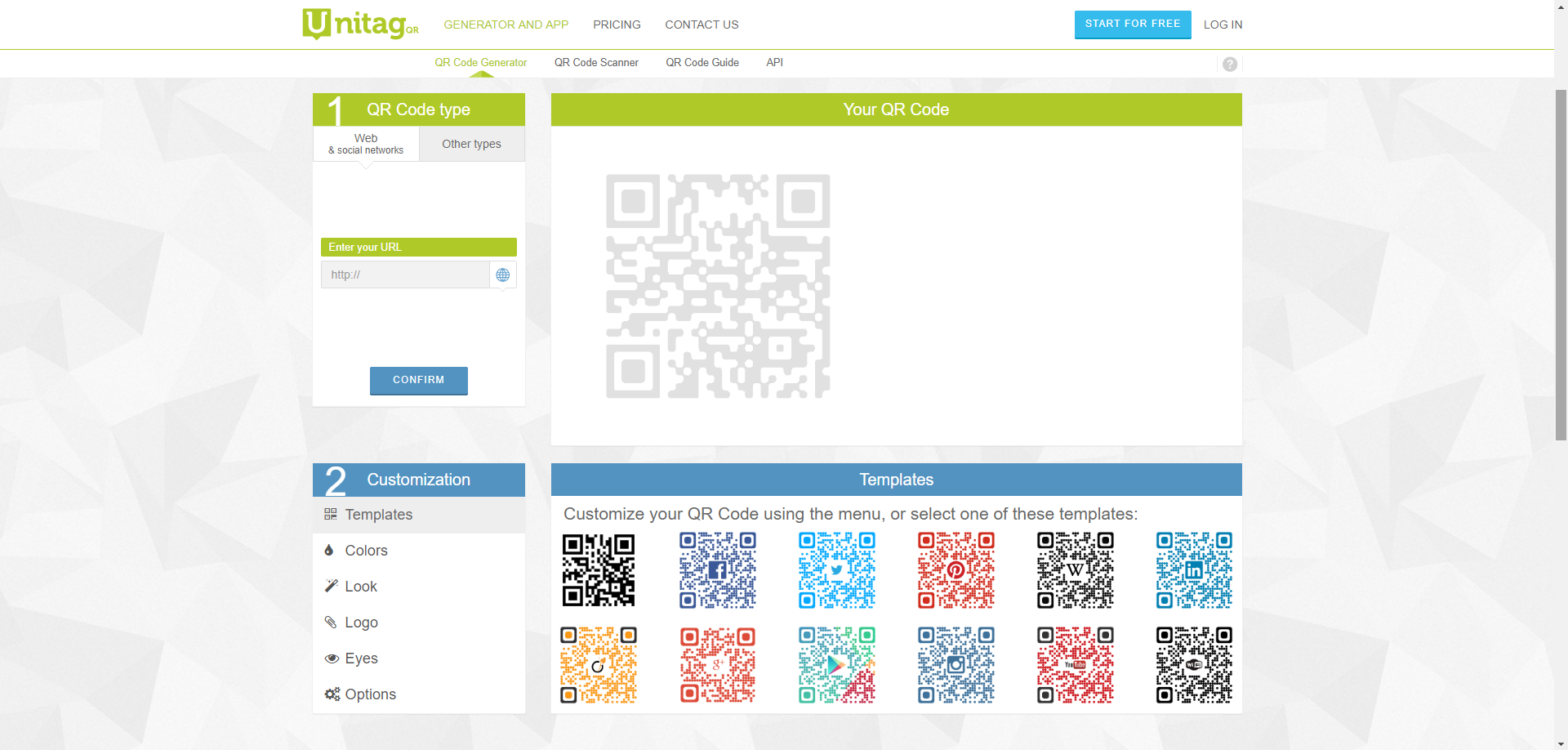Open the Eyes customization section
The image size is (1568, 750).
point(419,658)
